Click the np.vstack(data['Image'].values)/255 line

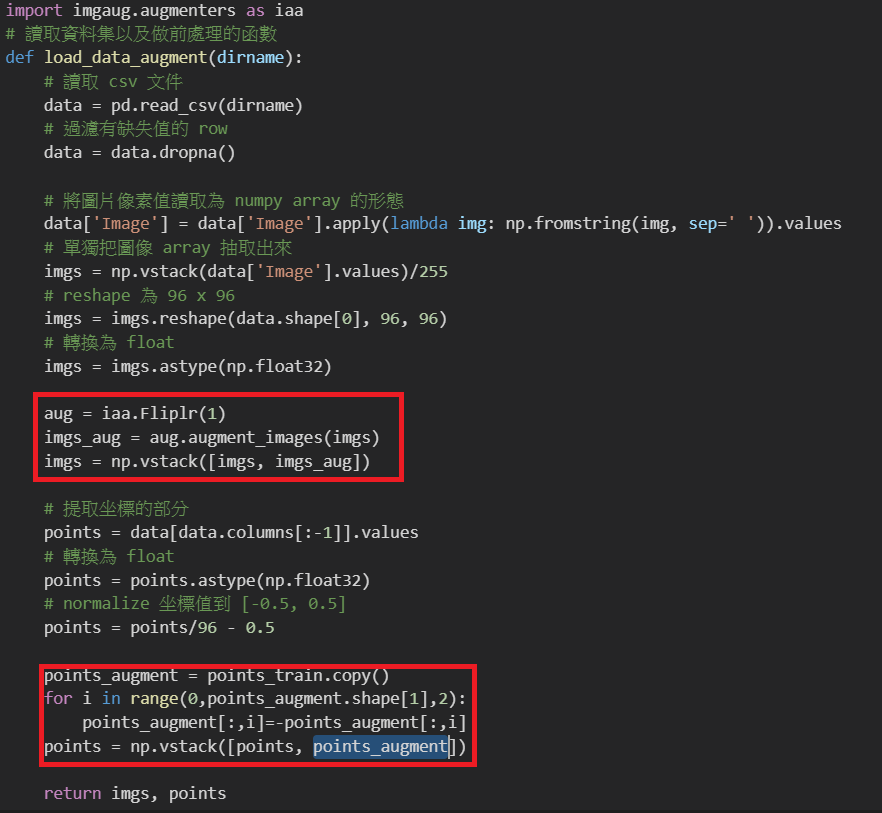click(x=246, y=271)
